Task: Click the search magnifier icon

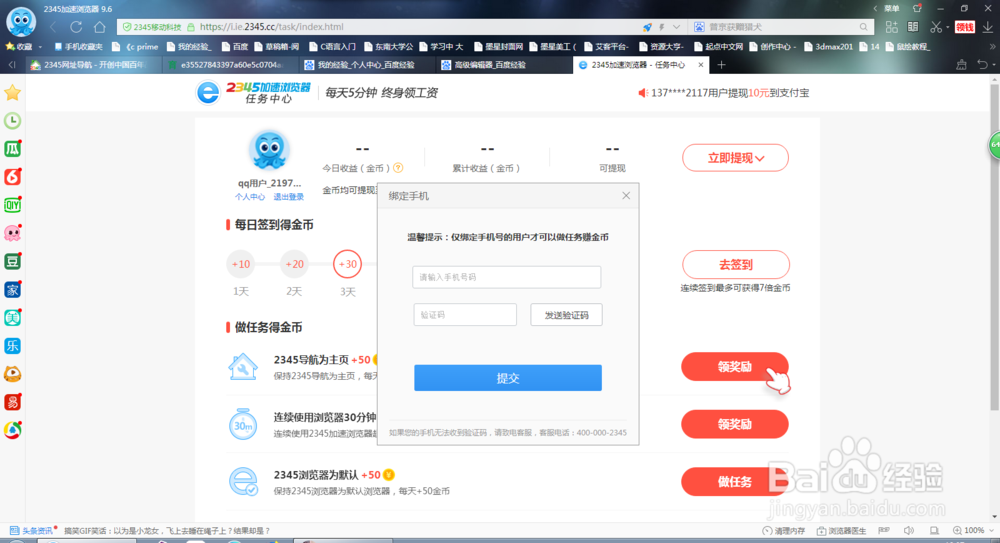Action: pyautogui.click(x=864, y=27)
